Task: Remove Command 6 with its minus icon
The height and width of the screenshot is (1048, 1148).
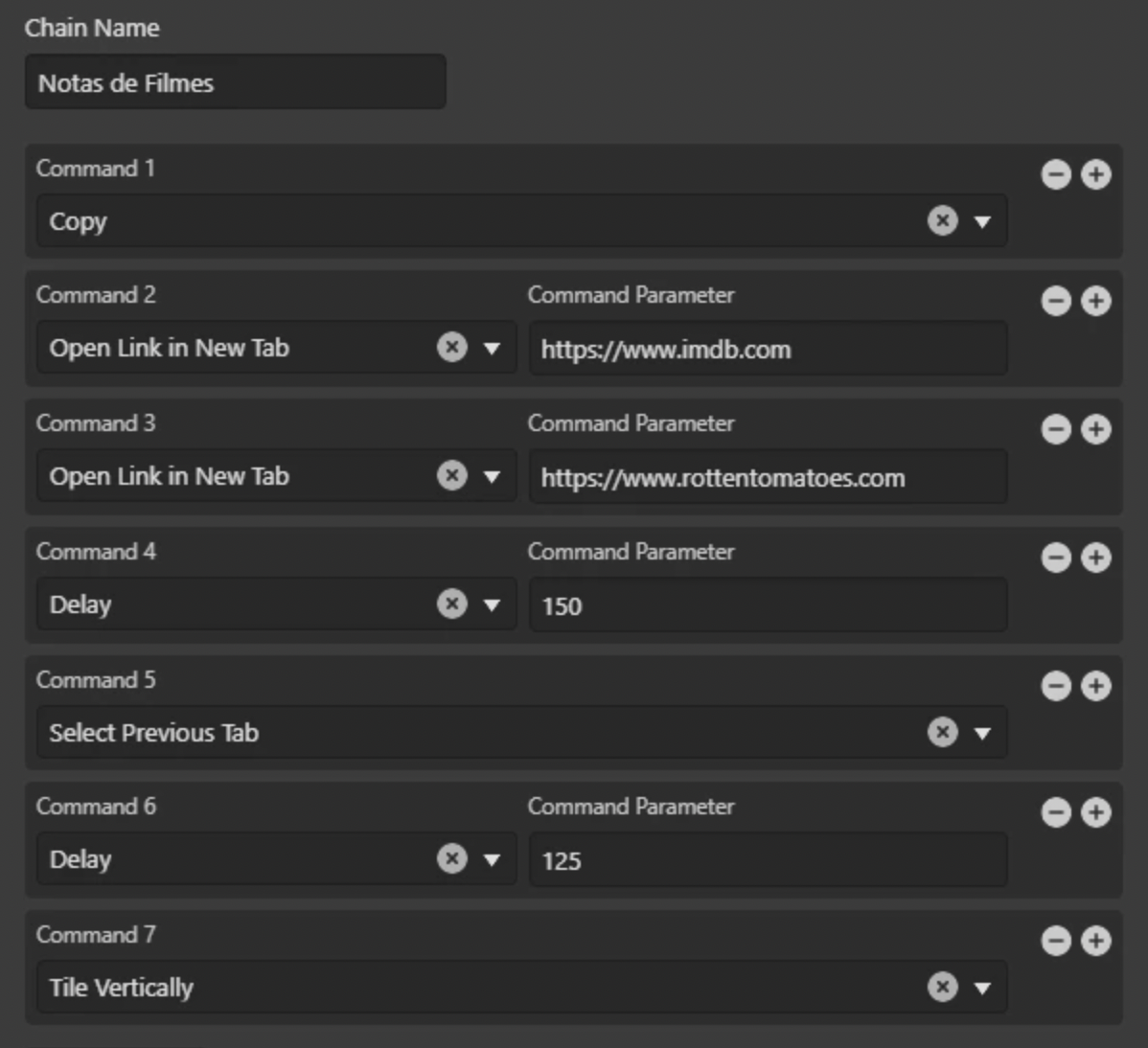Action: tap(1056, 811)
